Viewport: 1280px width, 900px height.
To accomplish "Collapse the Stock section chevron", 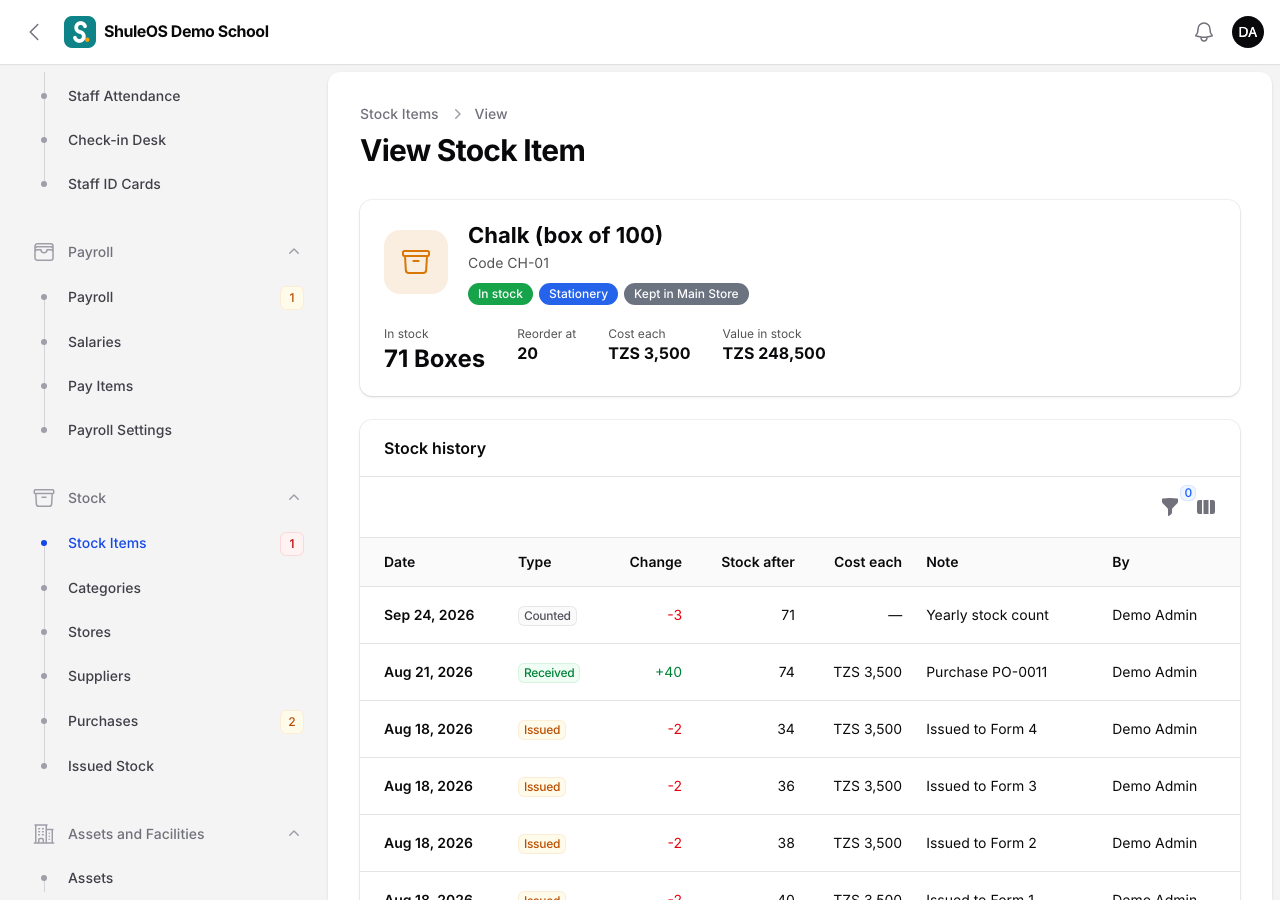I will (294, 498).
